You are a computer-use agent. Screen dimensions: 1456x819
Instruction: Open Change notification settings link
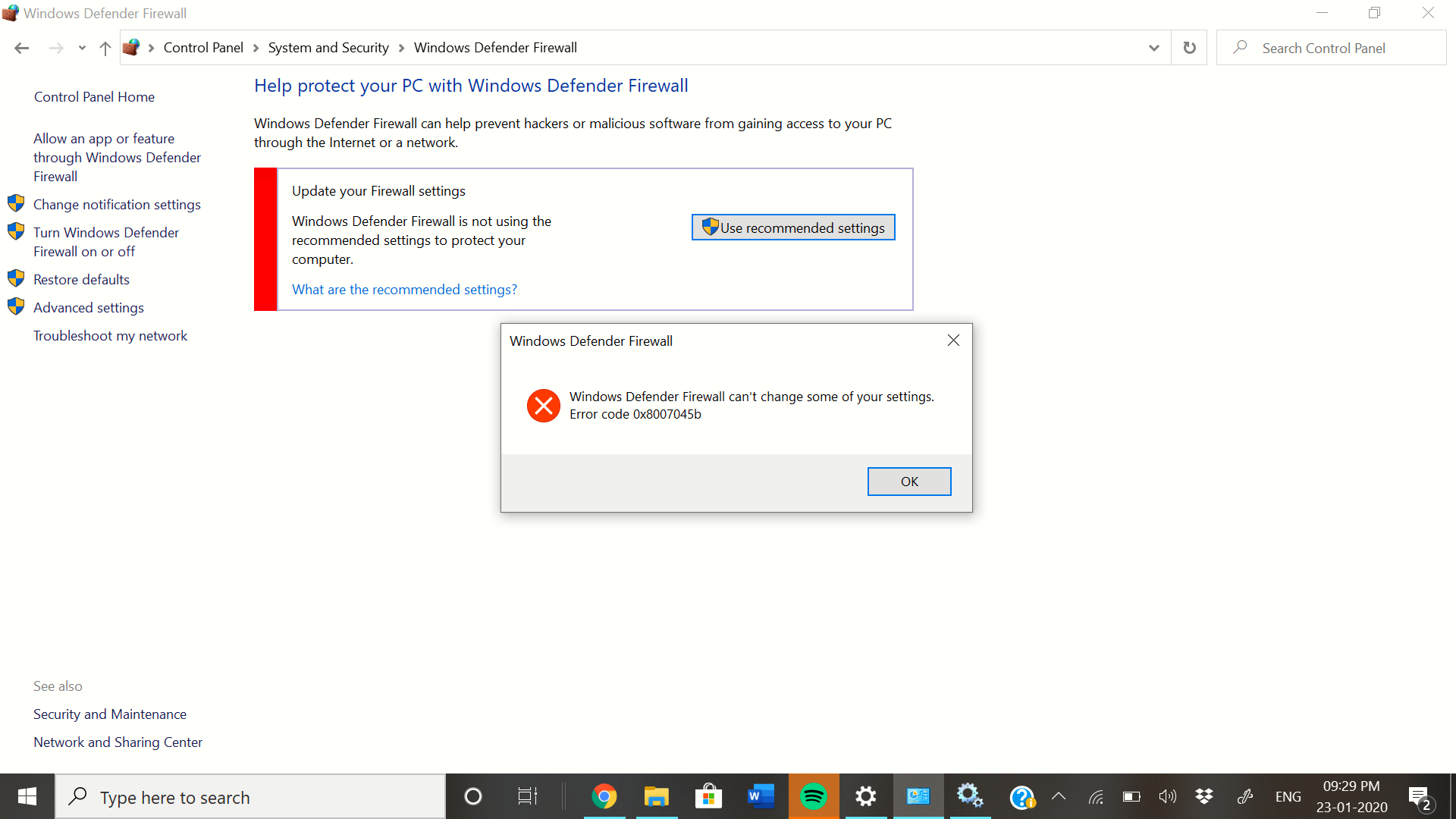[x=117, y=204]
